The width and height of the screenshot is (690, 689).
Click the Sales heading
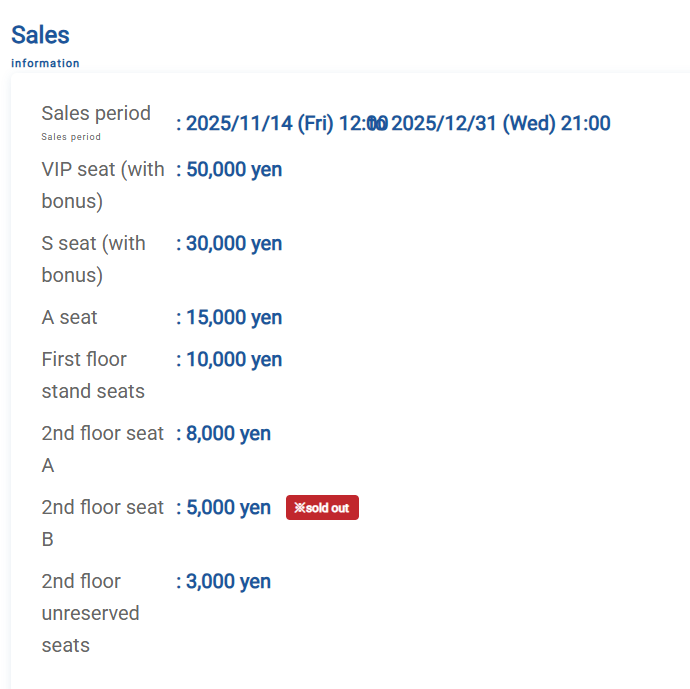click(x=40, y=35)
